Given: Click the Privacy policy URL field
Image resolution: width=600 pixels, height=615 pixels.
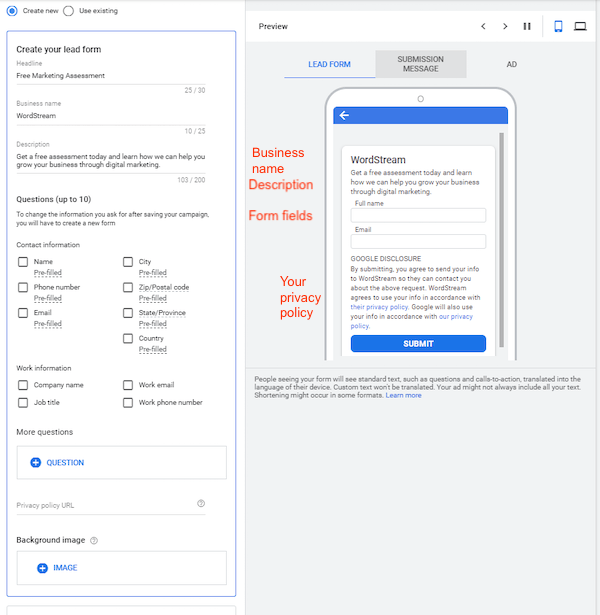Looking at the screenshot, I should (x=111, y=505).
